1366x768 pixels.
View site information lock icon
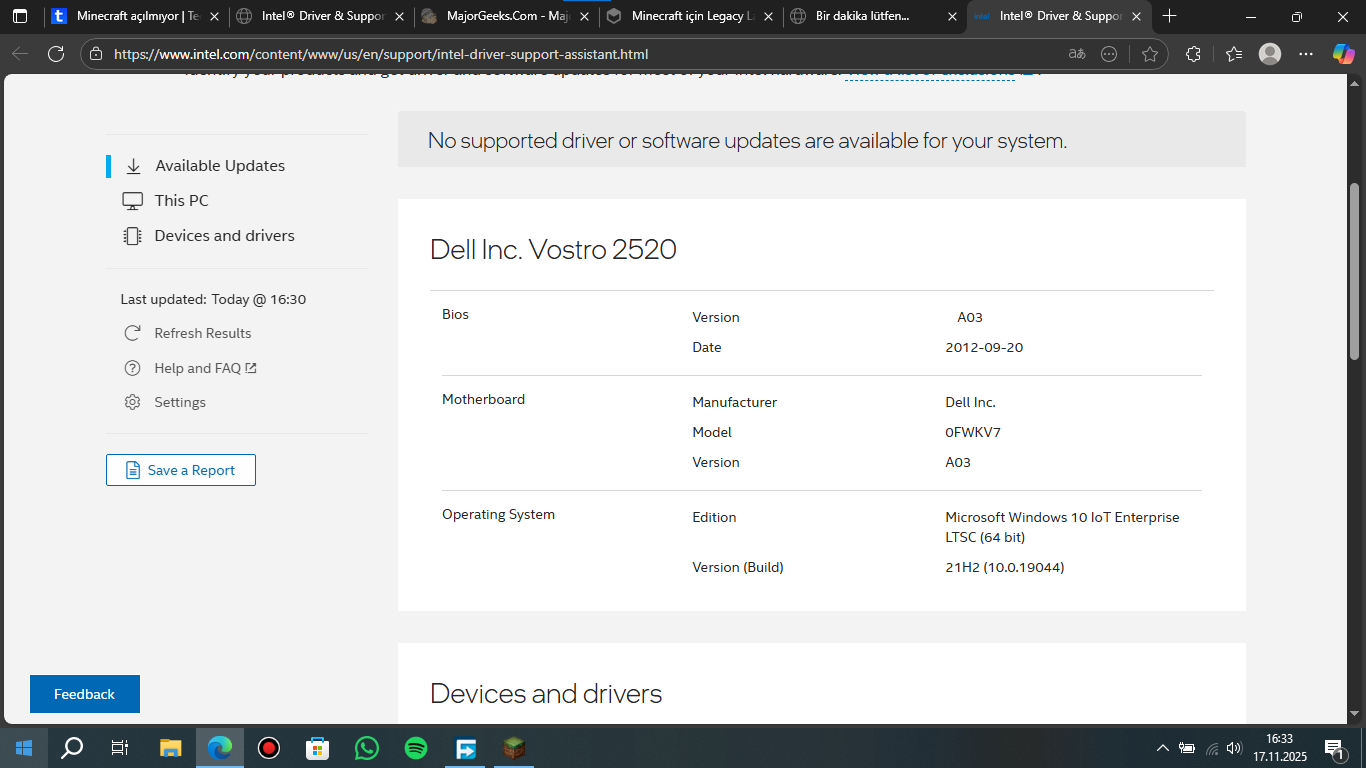(95, 54)
